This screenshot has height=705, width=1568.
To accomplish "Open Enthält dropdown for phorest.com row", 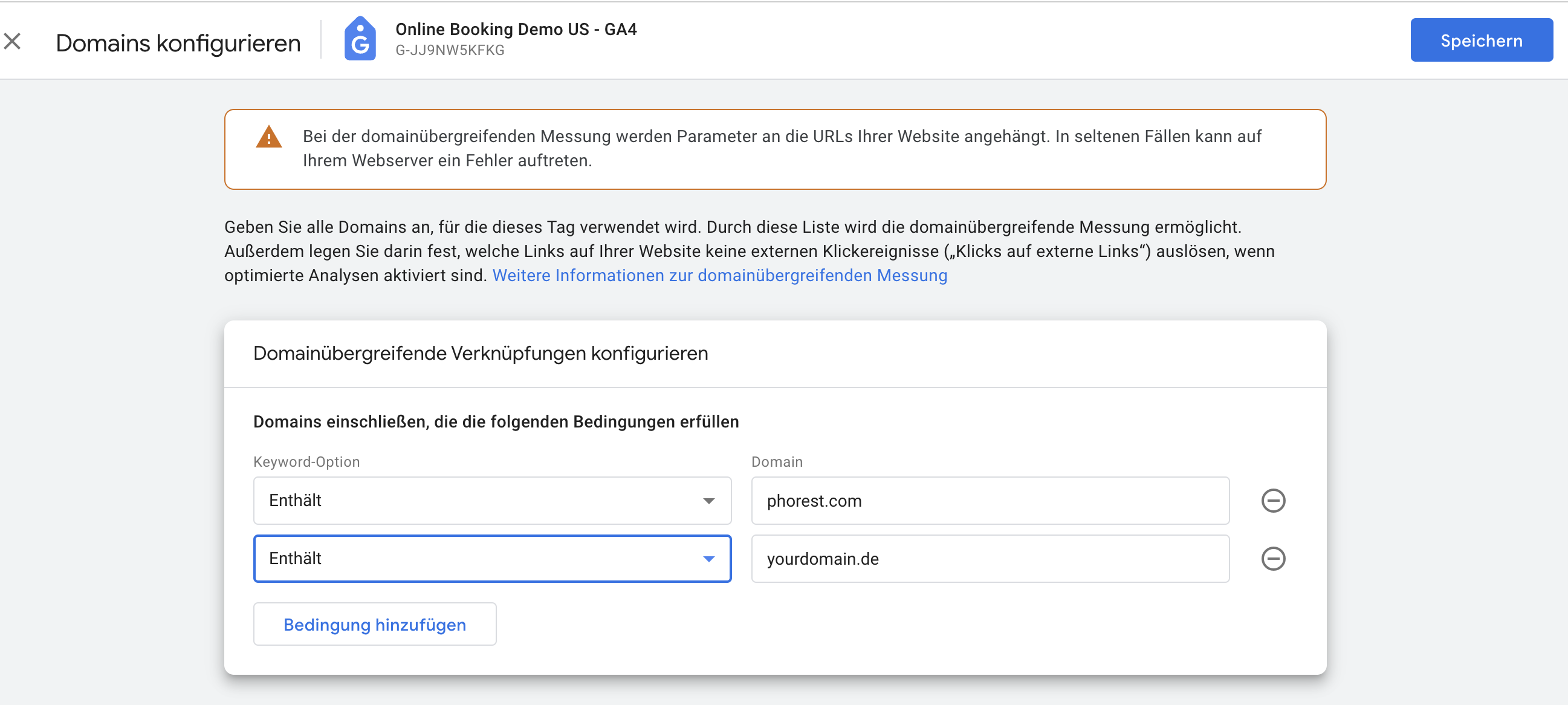I will (x=492, y=501).
